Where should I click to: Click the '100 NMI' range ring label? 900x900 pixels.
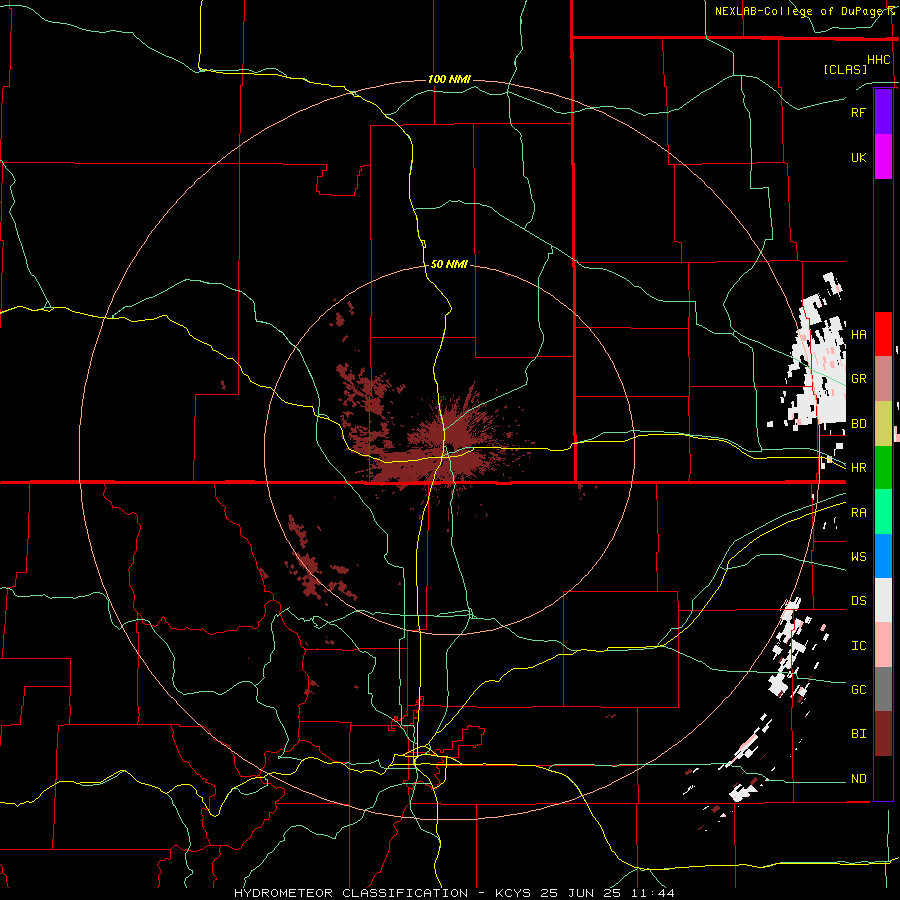pos(449,79)
